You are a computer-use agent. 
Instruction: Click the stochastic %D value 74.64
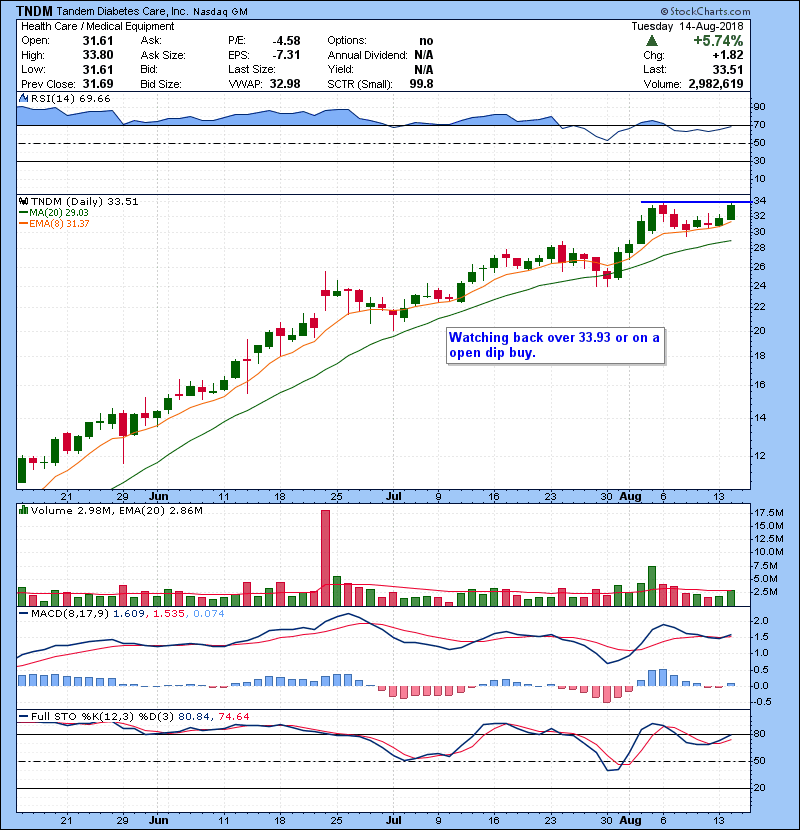click(233, 716)
